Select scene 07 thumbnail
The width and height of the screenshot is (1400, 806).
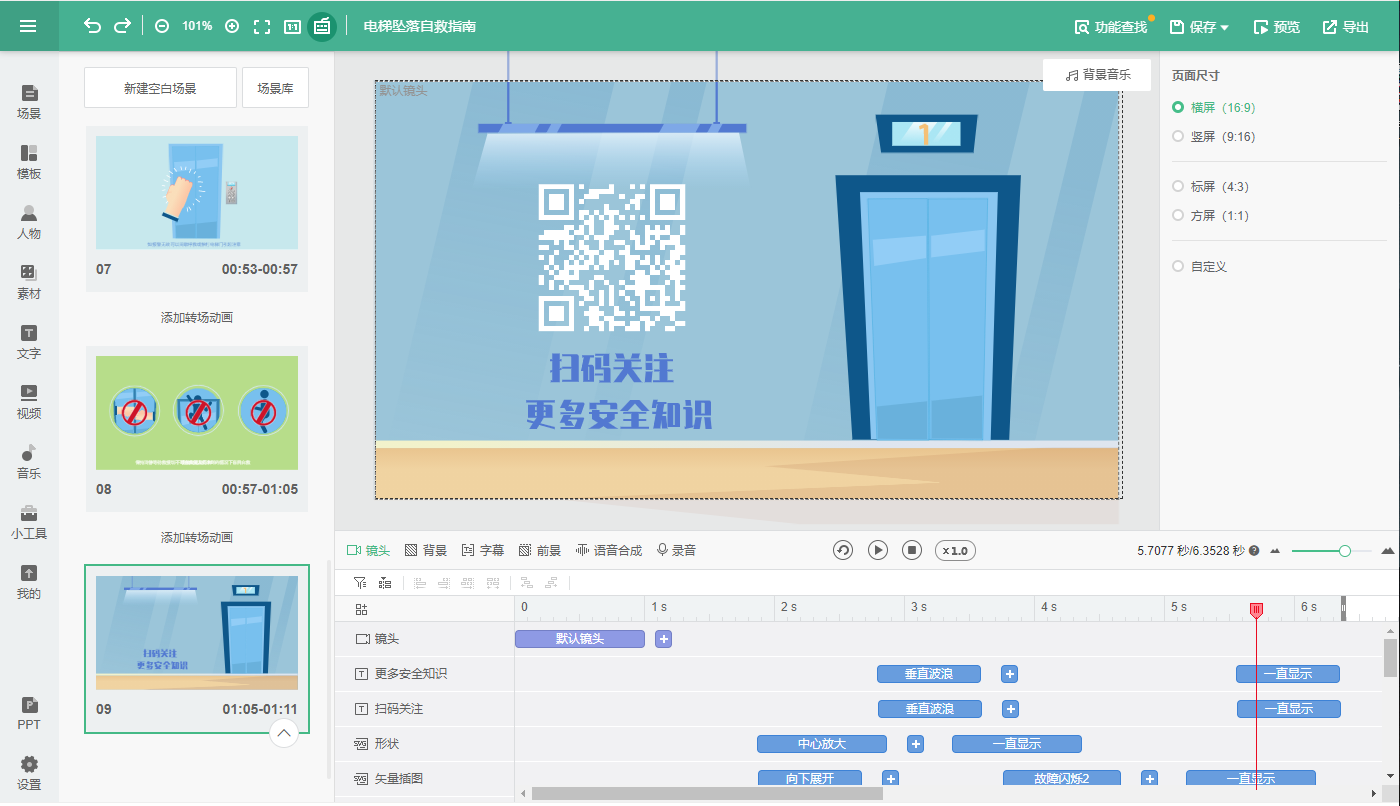[197, 192]
